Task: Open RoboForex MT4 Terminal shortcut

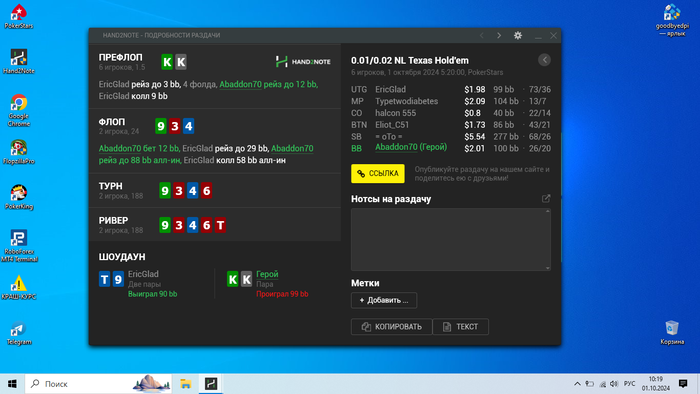Action: (19, 245)
